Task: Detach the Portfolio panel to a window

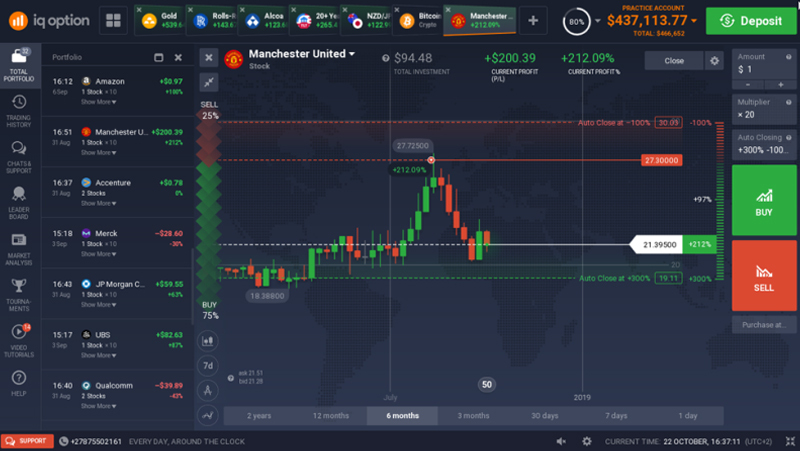Action: (159, 57)
